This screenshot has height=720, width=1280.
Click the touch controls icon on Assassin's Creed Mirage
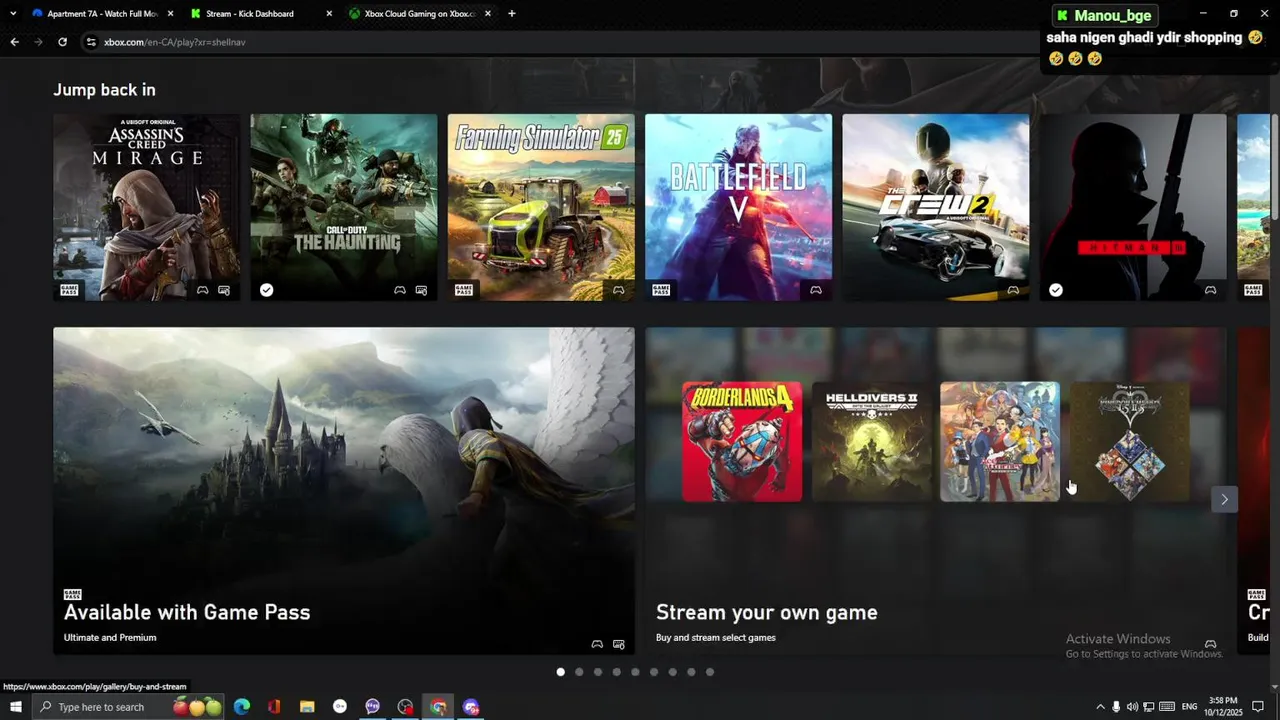(x=224, y=290)
